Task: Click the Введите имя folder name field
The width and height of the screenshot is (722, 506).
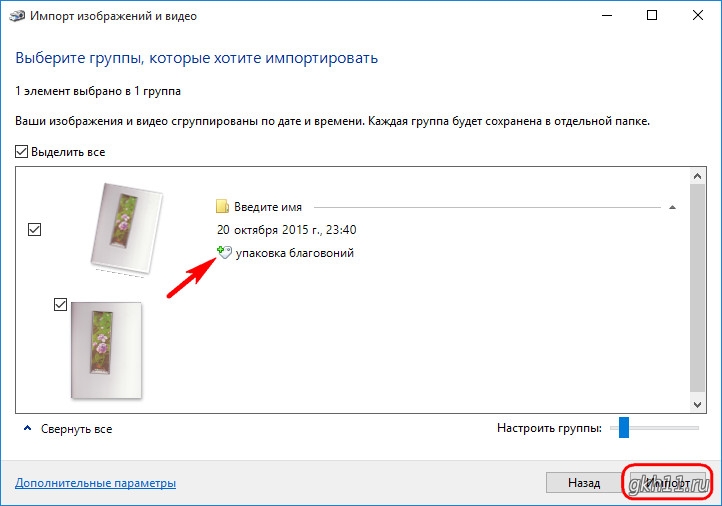Action: (268, 207)
